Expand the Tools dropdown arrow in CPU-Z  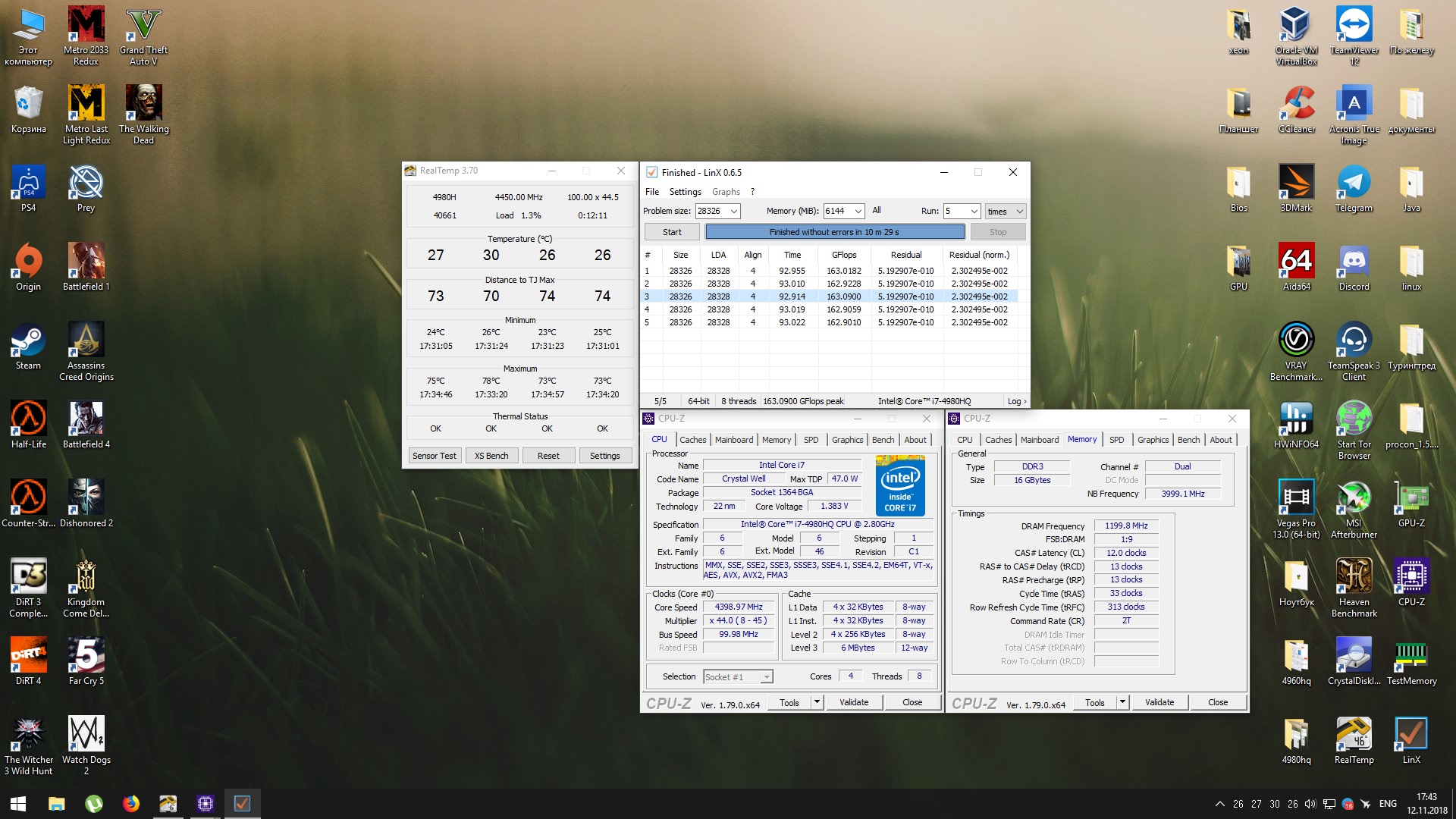tap(817, 702)
